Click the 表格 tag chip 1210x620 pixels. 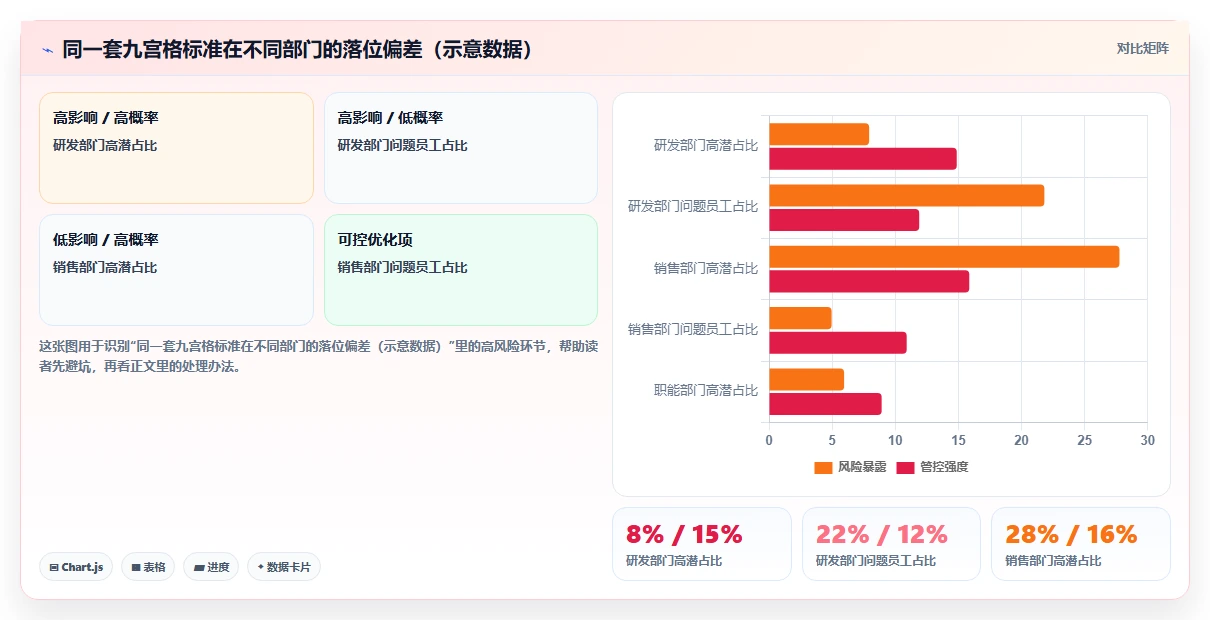tap(148, 567)
